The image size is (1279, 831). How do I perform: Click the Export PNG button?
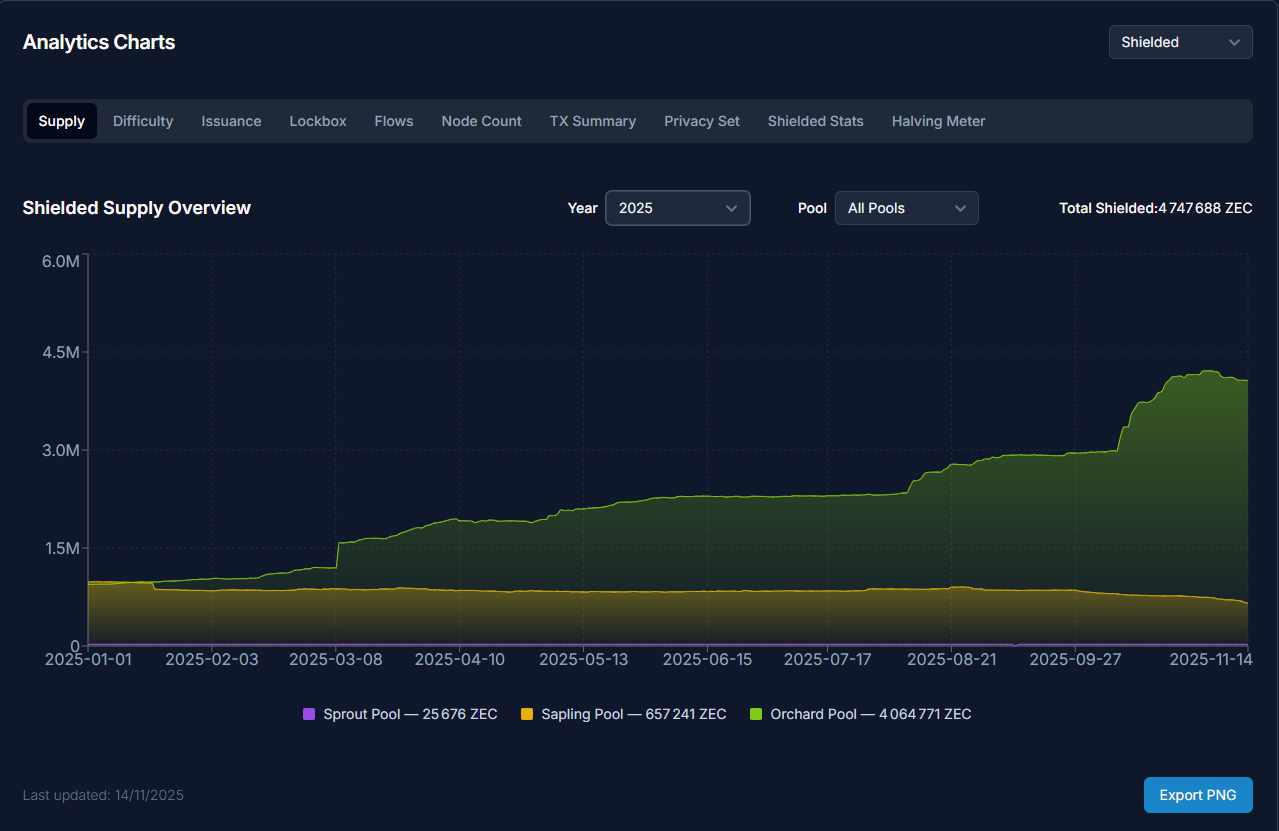click(1198, 795)
